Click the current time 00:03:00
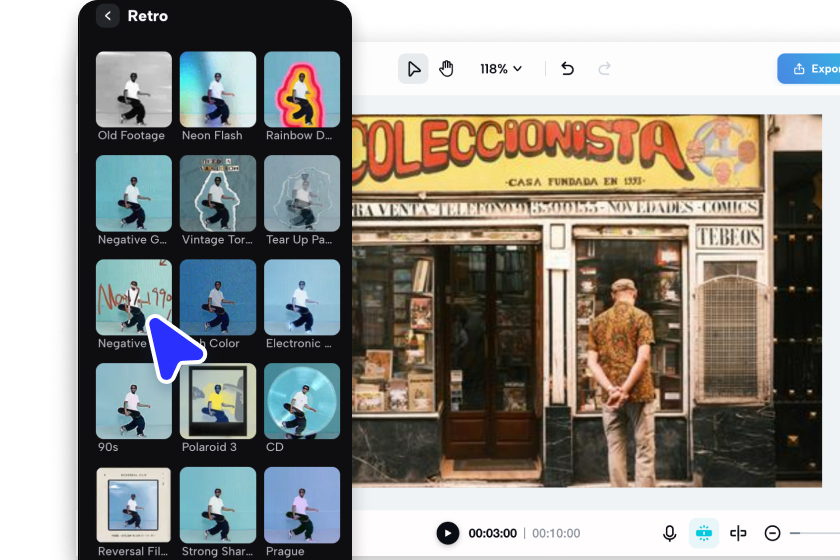 pyautogui.click(x=492, y=533)
